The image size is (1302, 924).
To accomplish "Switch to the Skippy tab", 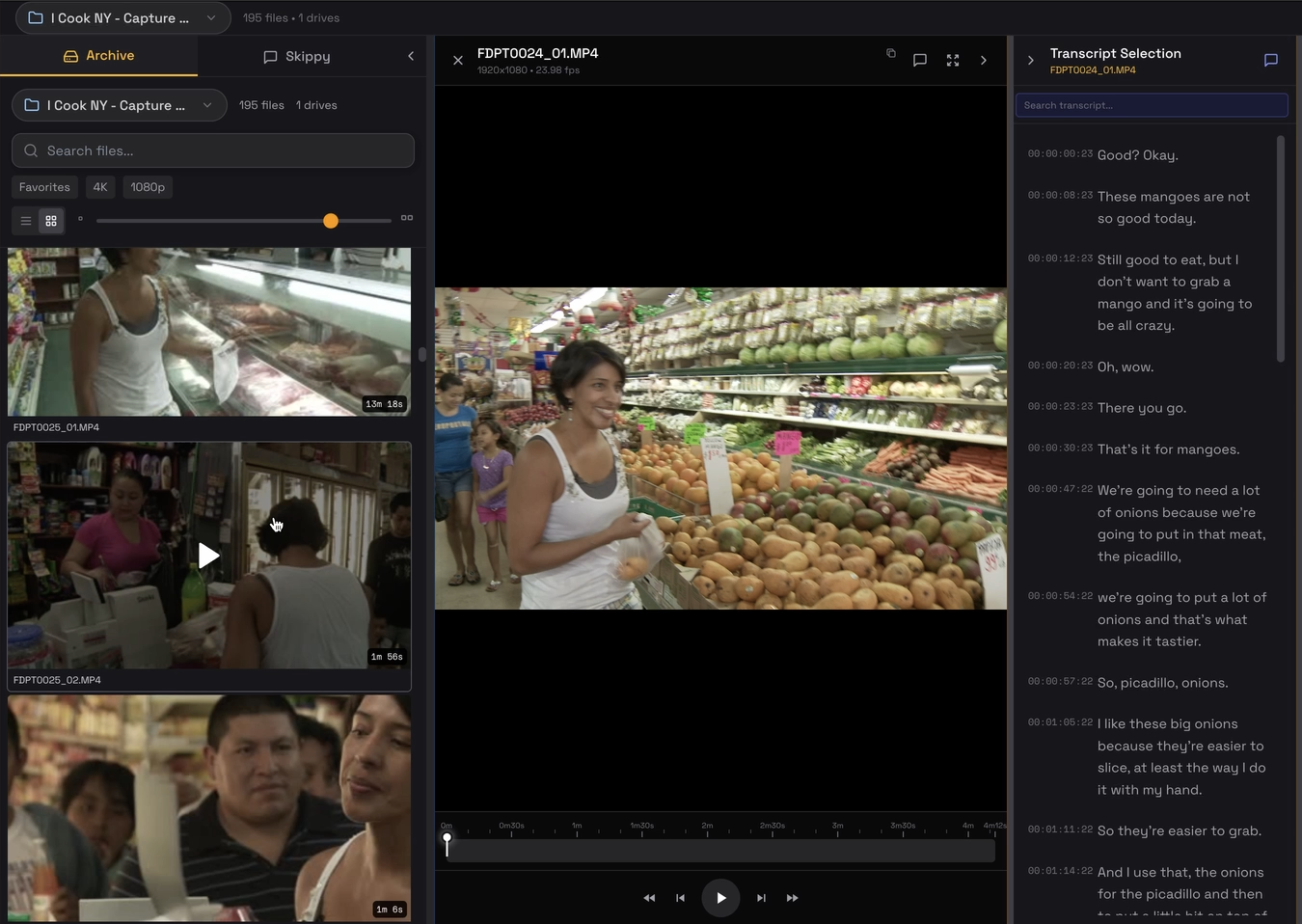I will tap(297, 56).
